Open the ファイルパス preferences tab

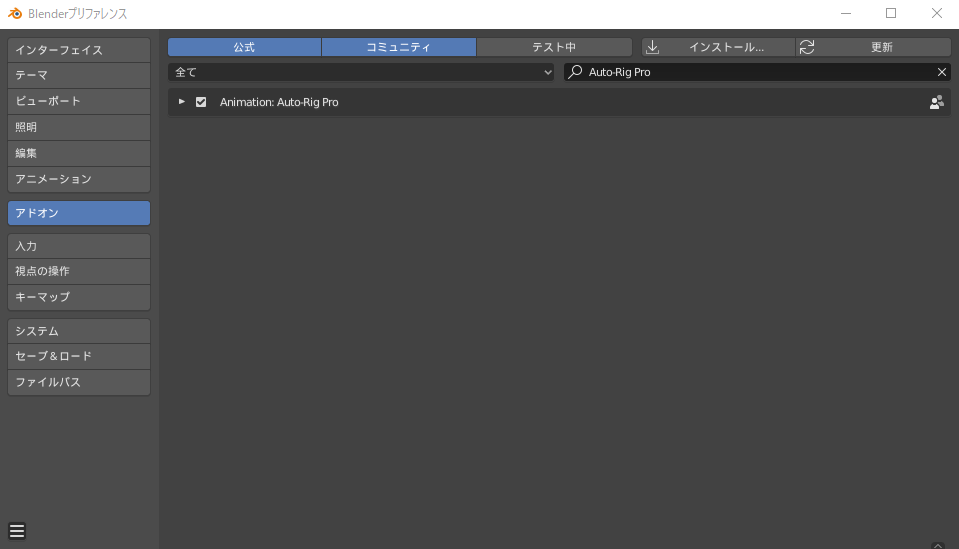[79, 382]
